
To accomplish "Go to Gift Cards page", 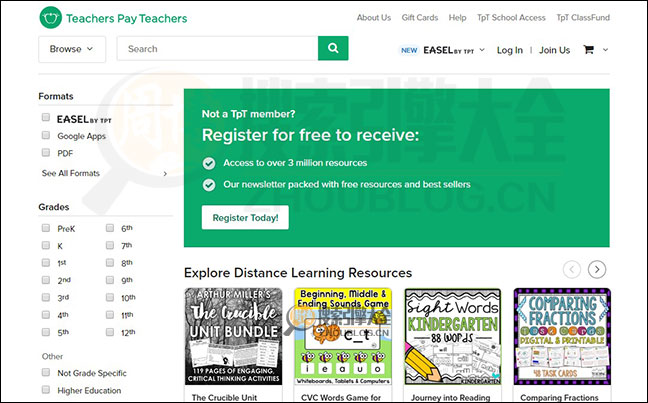I will pos(420,18).
